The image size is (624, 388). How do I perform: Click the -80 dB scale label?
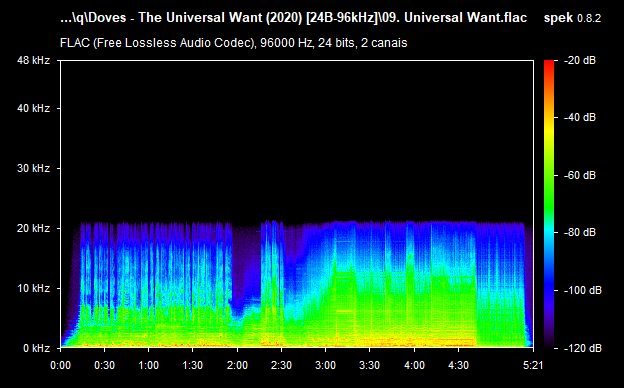point(580,232)
